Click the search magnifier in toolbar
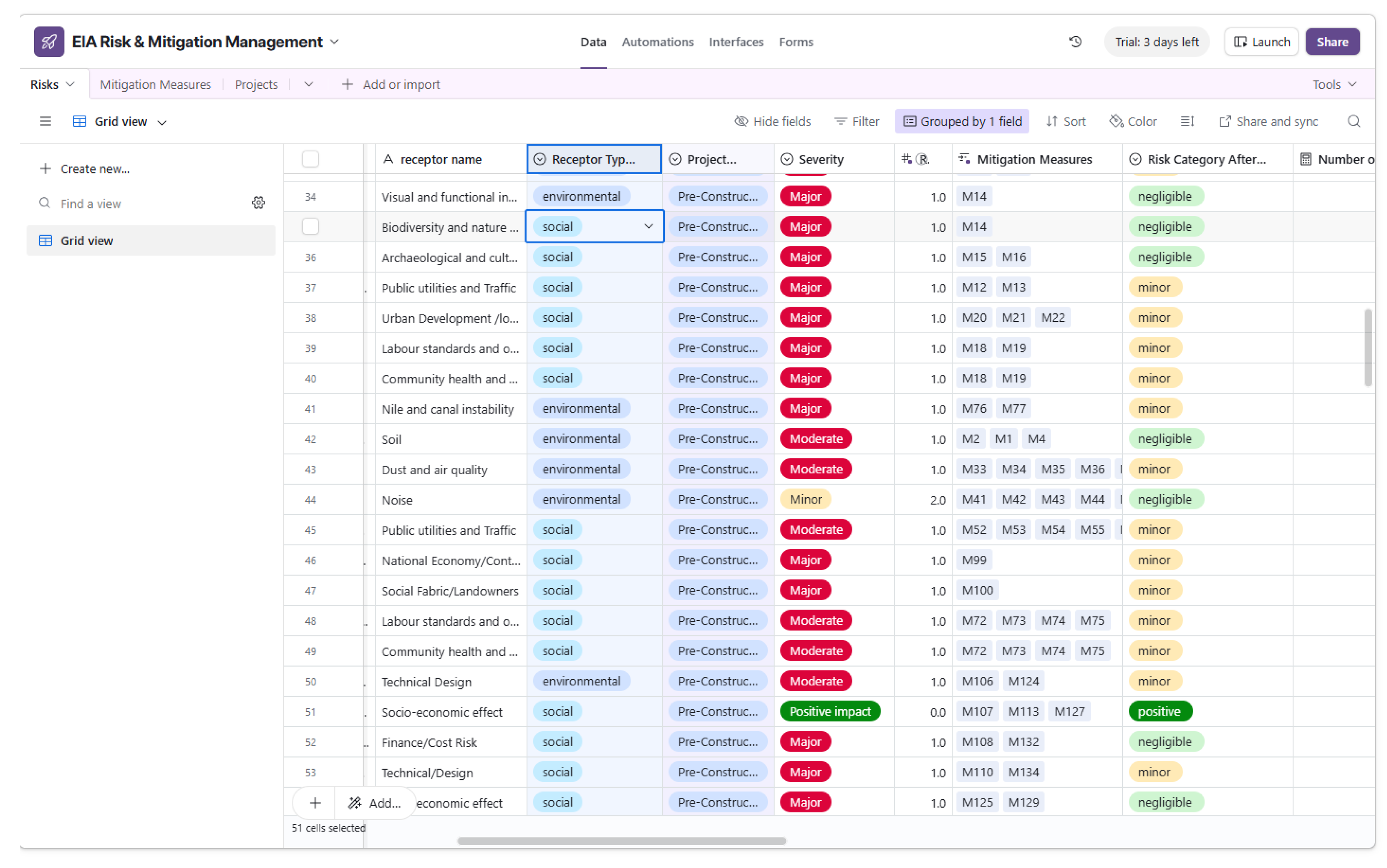1387x868 pixels. [x=1353, y=121]
